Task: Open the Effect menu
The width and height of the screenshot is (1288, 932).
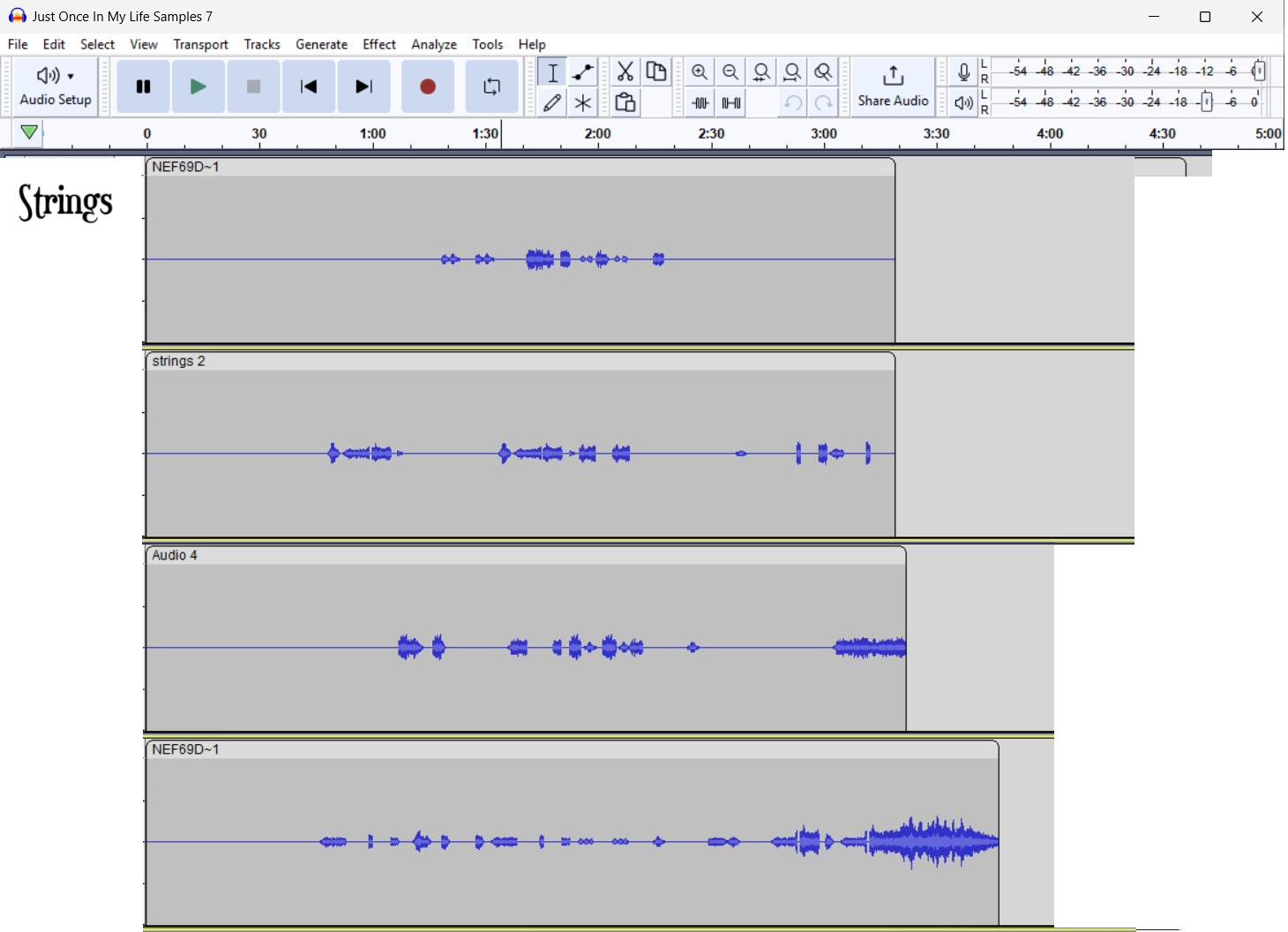Action: pyautogui.click(x=379, y=44)
